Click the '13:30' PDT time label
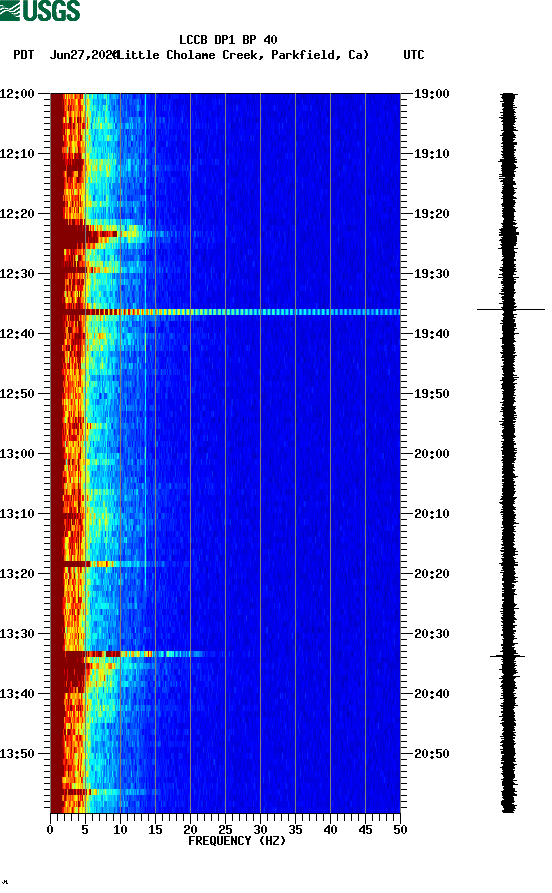 tap(17, 634)
